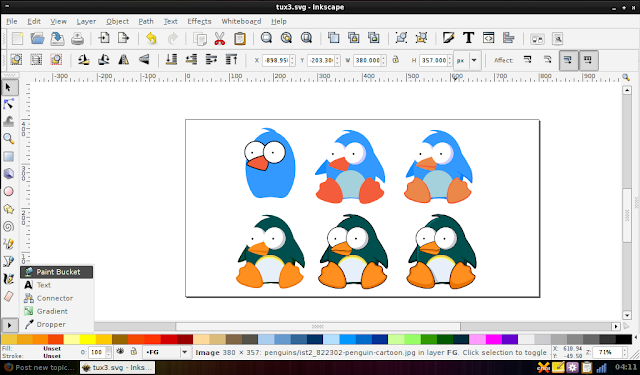Select the Calligraphy tool
The height and width of the screenshot is (375, 640).
[x=9, y=279]
